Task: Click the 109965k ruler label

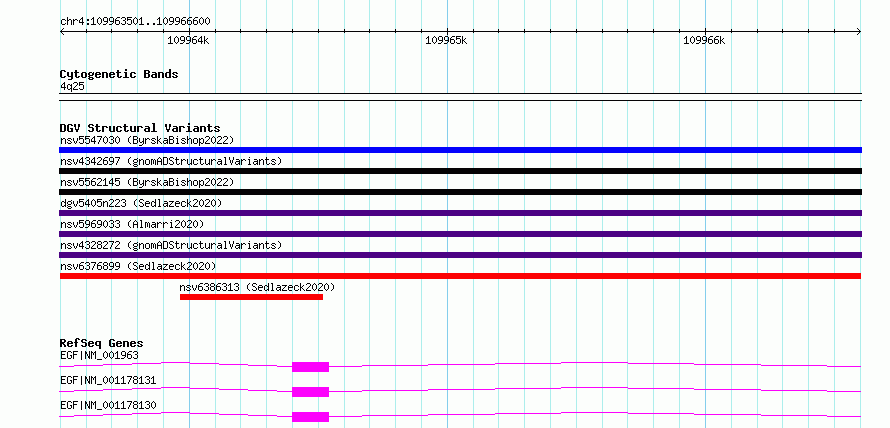Action: (x=447, y=41)
